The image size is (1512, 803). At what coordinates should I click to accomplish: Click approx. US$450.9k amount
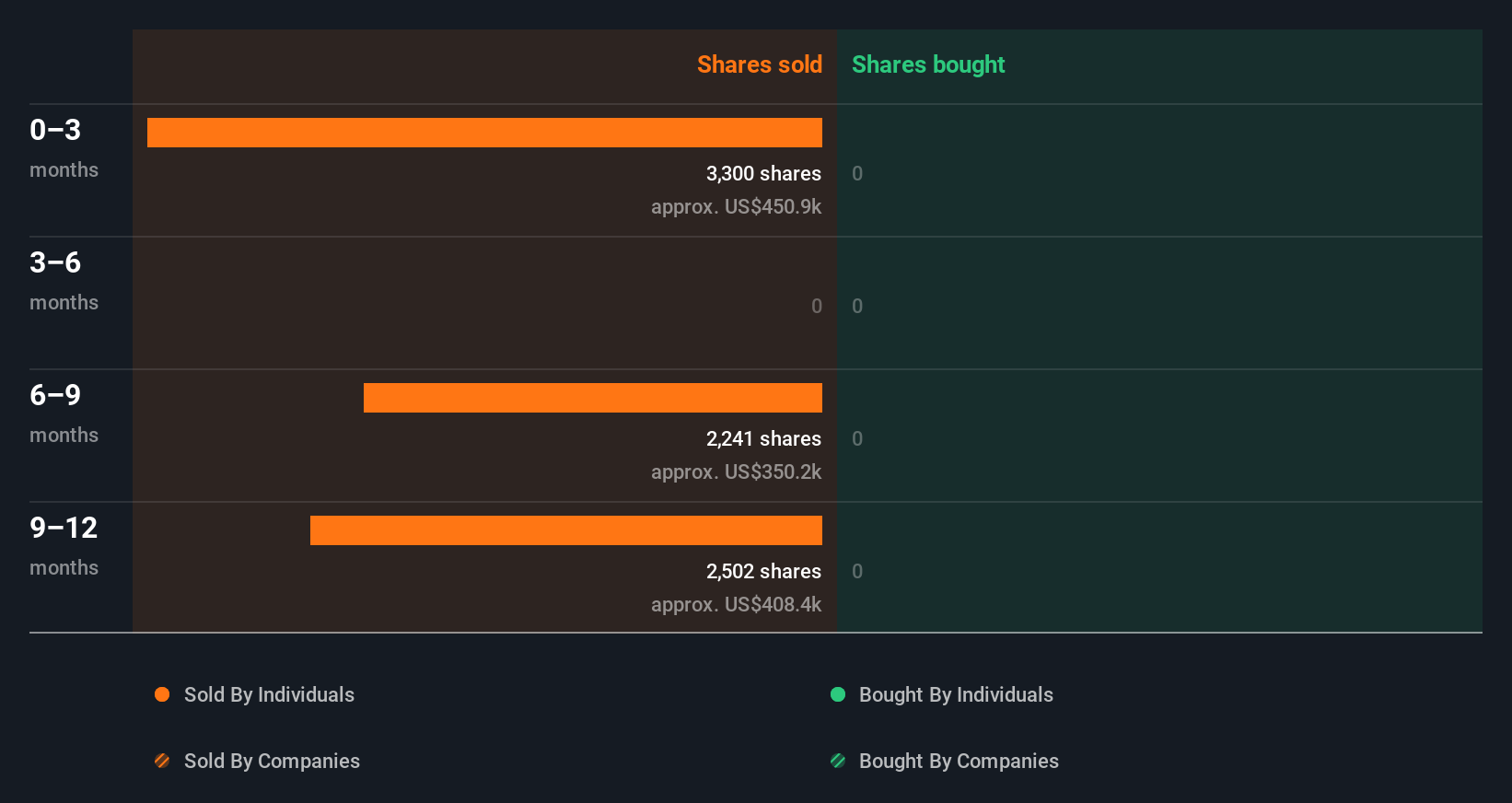click(x=736, y=206)
